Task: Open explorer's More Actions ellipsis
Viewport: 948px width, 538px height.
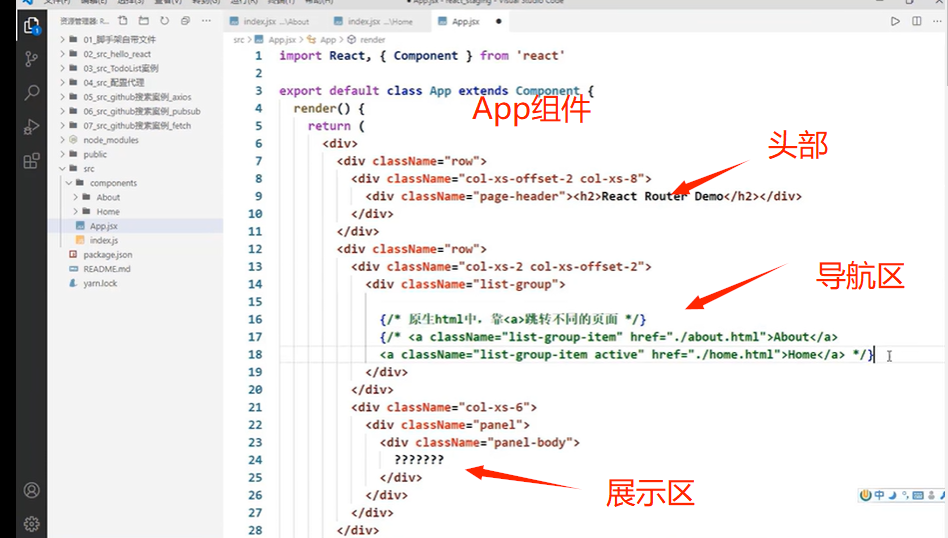Action: [206, 21]
